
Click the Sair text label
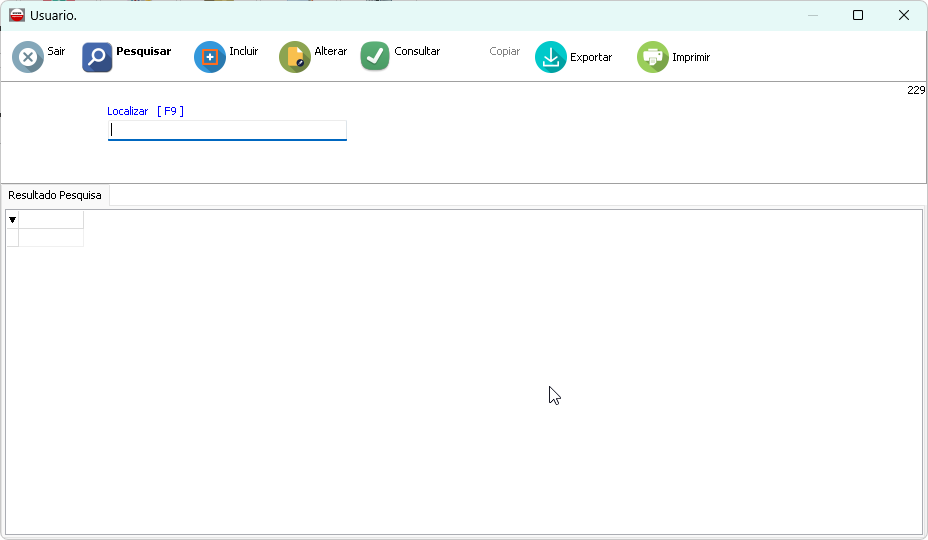pyautogui.click(x=56, y=51)
